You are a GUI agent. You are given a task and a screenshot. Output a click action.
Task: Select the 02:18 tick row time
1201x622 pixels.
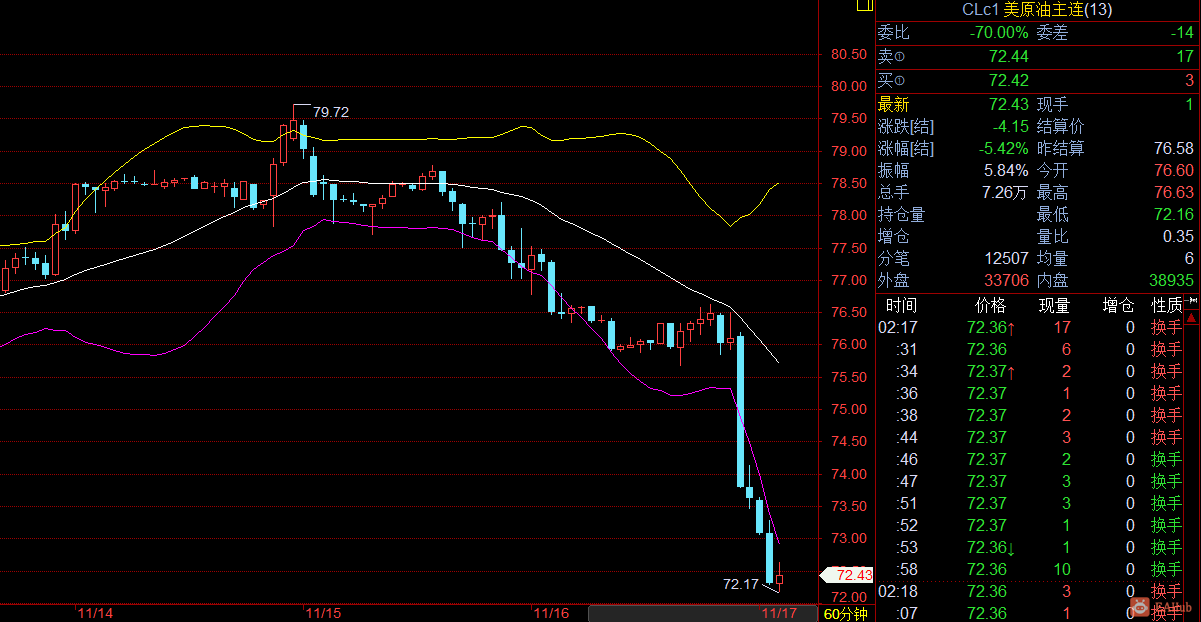click(x=899, y=591)
